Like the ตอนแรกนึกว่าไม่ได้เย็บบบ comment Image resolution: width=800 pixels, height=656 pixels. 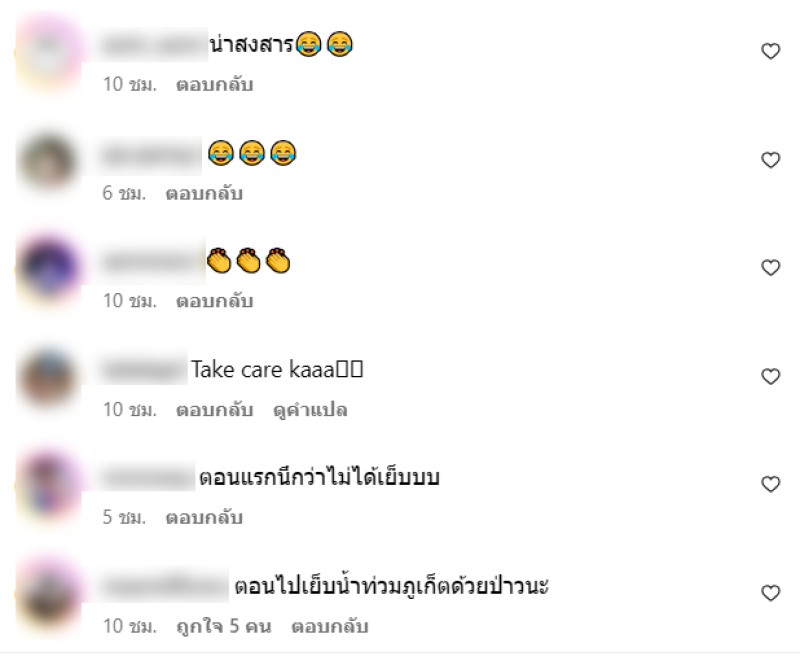click(770, 484)
